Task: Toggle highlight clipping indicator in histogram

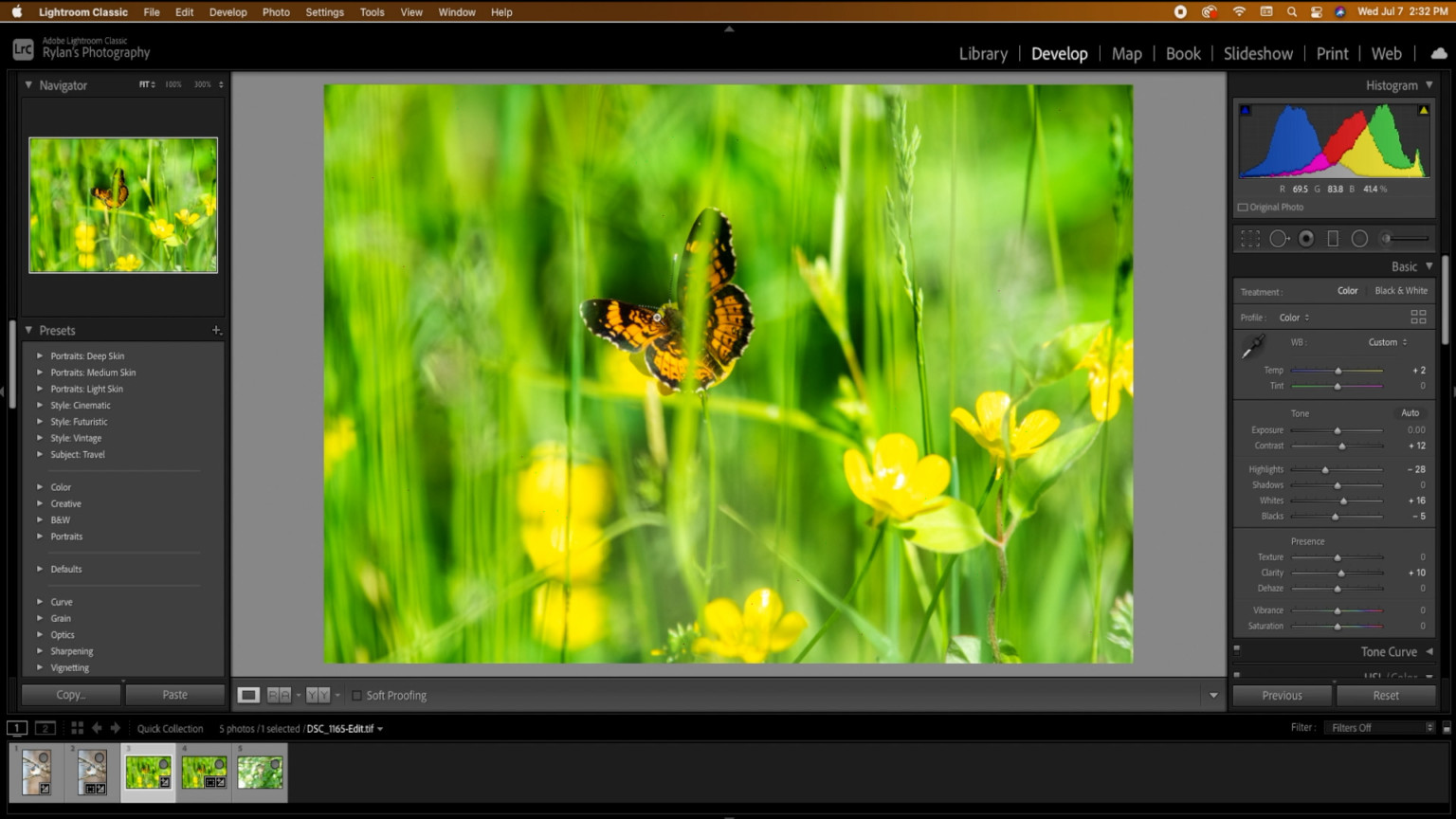Action: pos(1423,111)
